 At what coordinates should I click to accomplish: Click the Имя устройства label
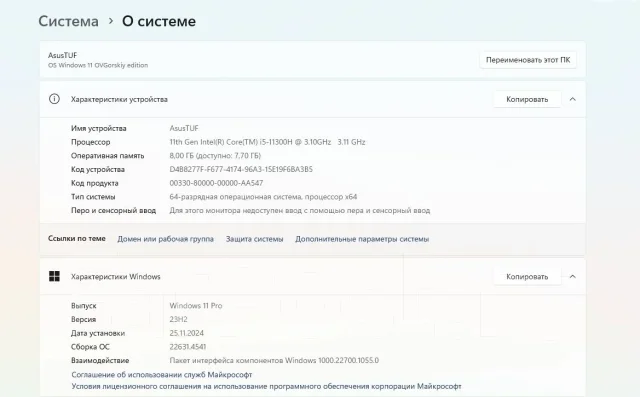99,128
